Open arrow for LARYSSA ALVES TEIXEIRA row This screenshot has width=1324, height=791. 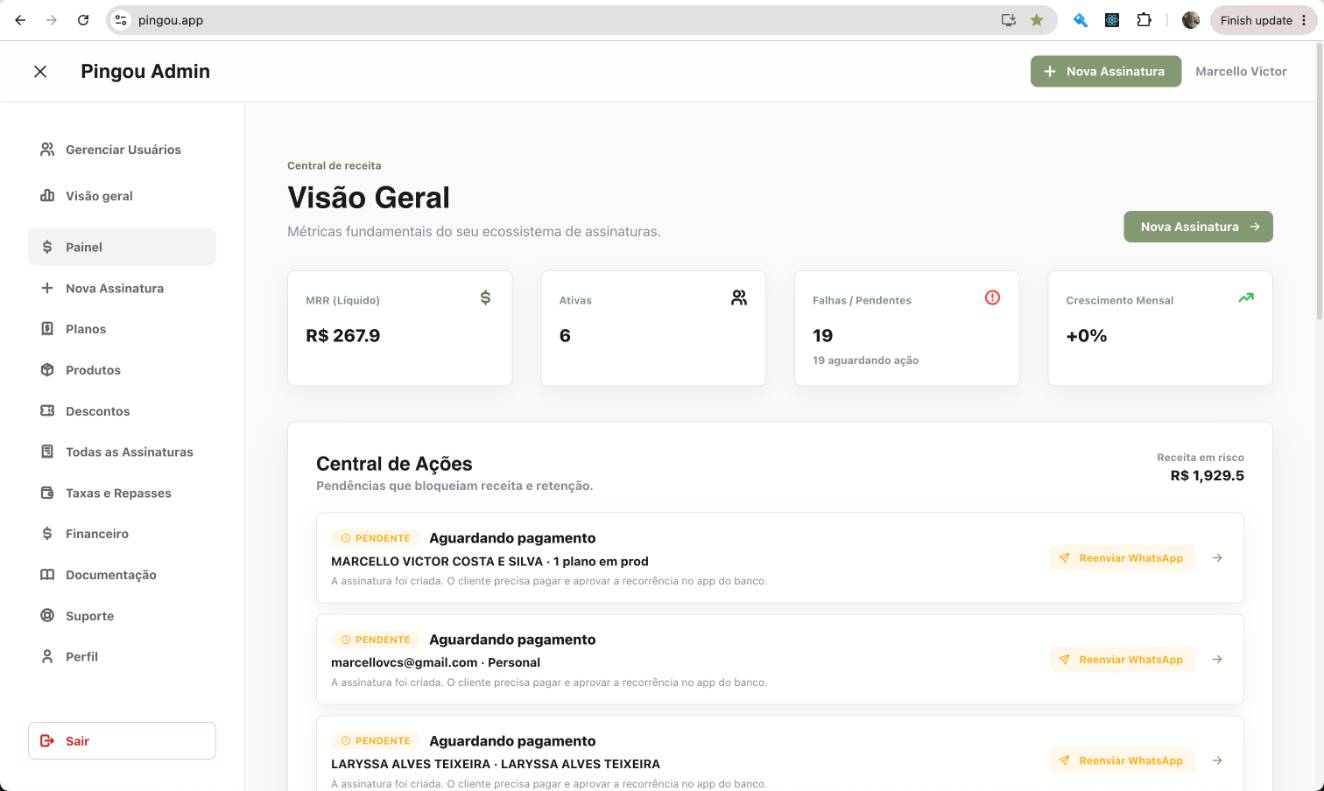click(1217, 760)
